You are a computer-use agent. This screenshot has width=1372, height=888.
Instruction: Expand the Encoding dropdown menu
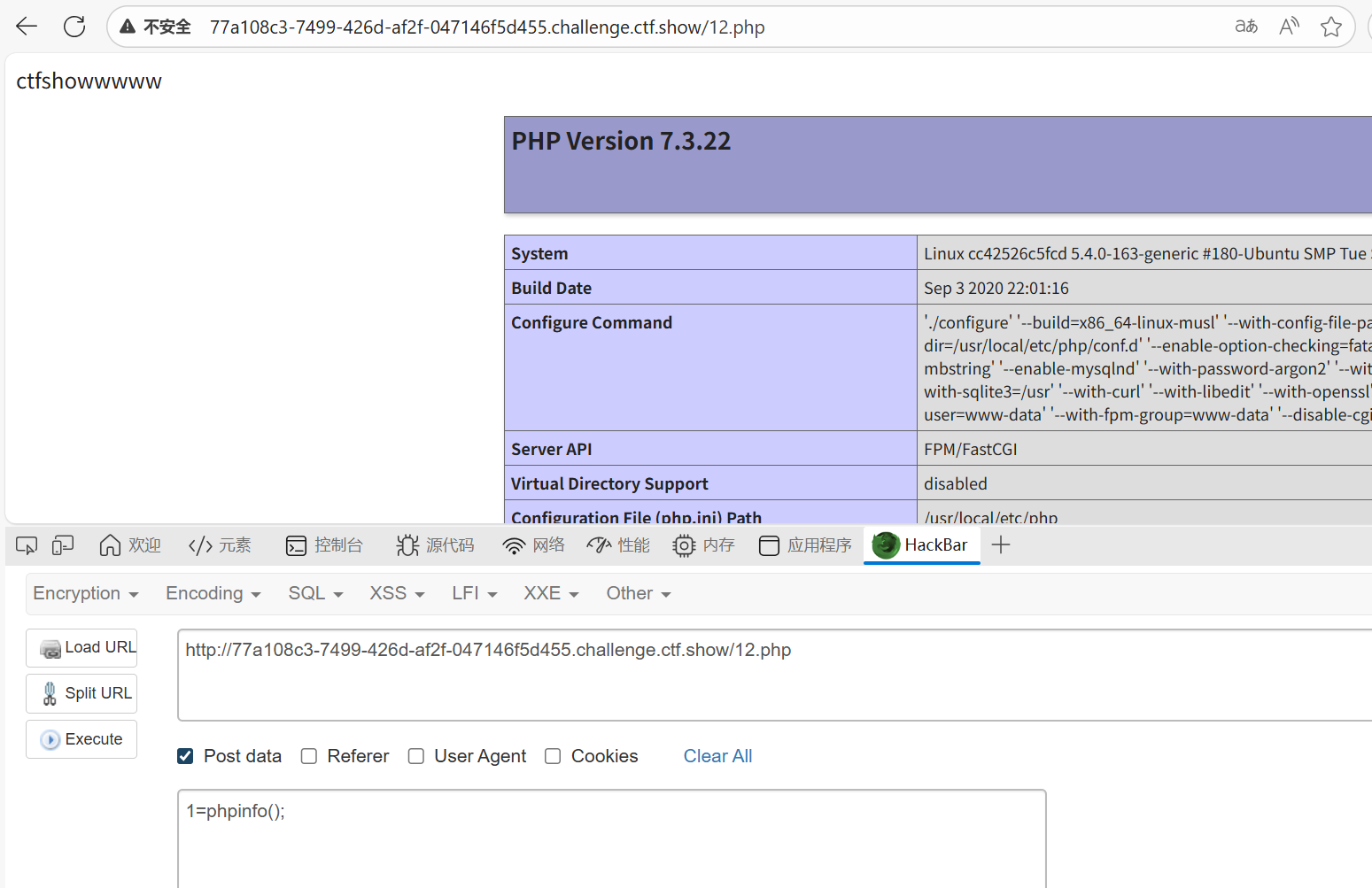[213, 594]
